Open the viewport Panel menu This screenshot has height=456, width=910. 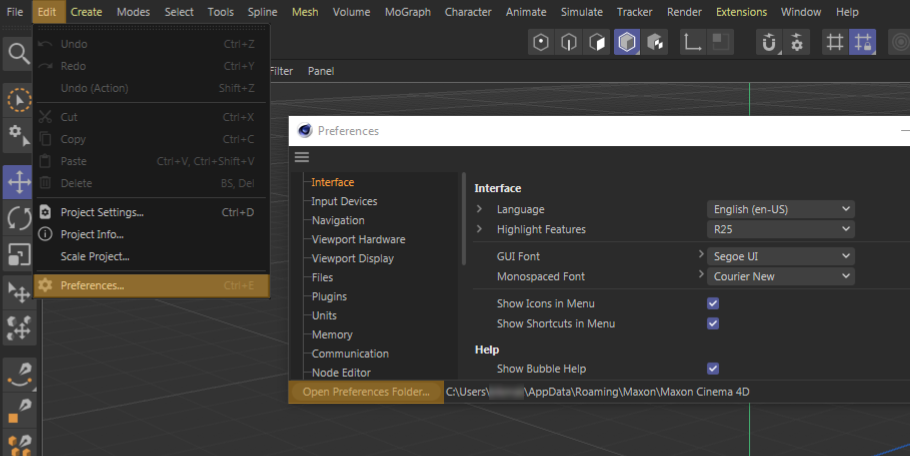(320, 71)
